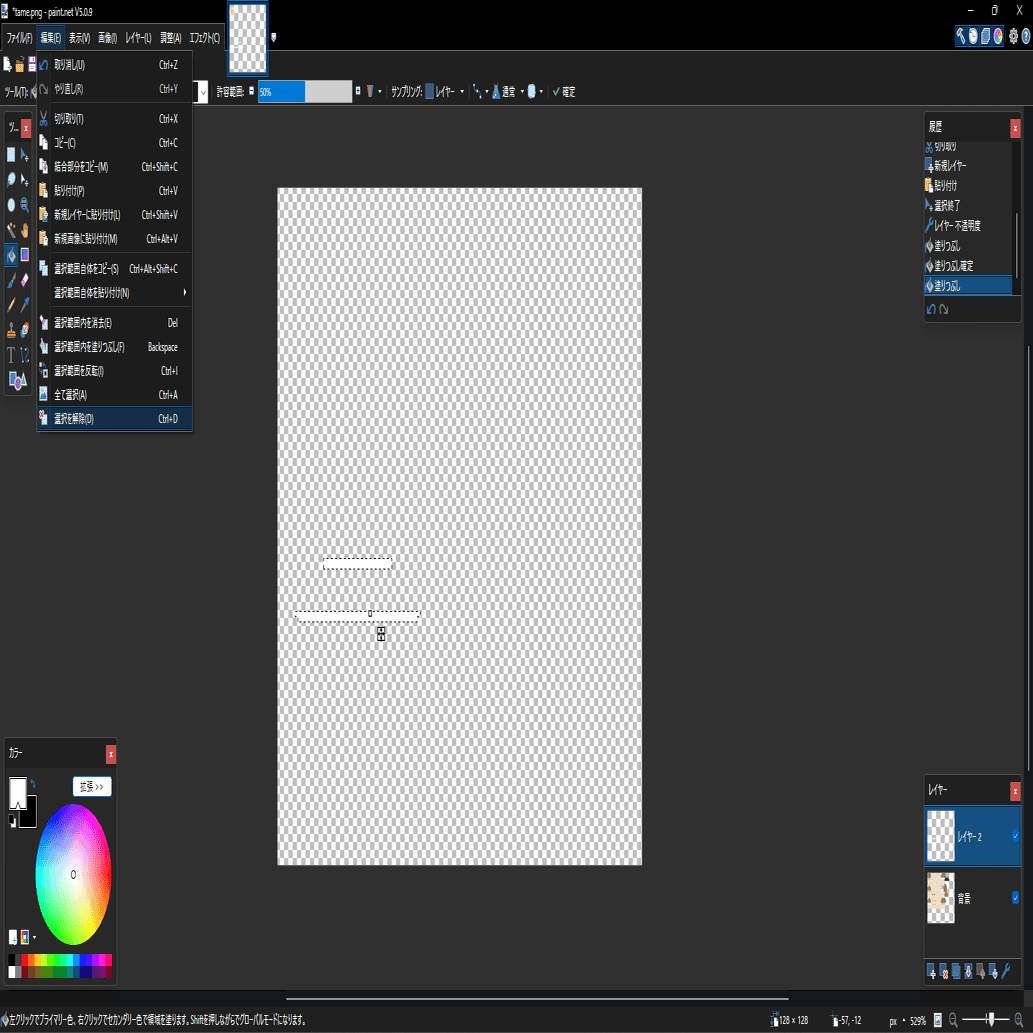Select the tame.png image thumbnail
Screen dimensions: 1033x1033
pos(248,38)
